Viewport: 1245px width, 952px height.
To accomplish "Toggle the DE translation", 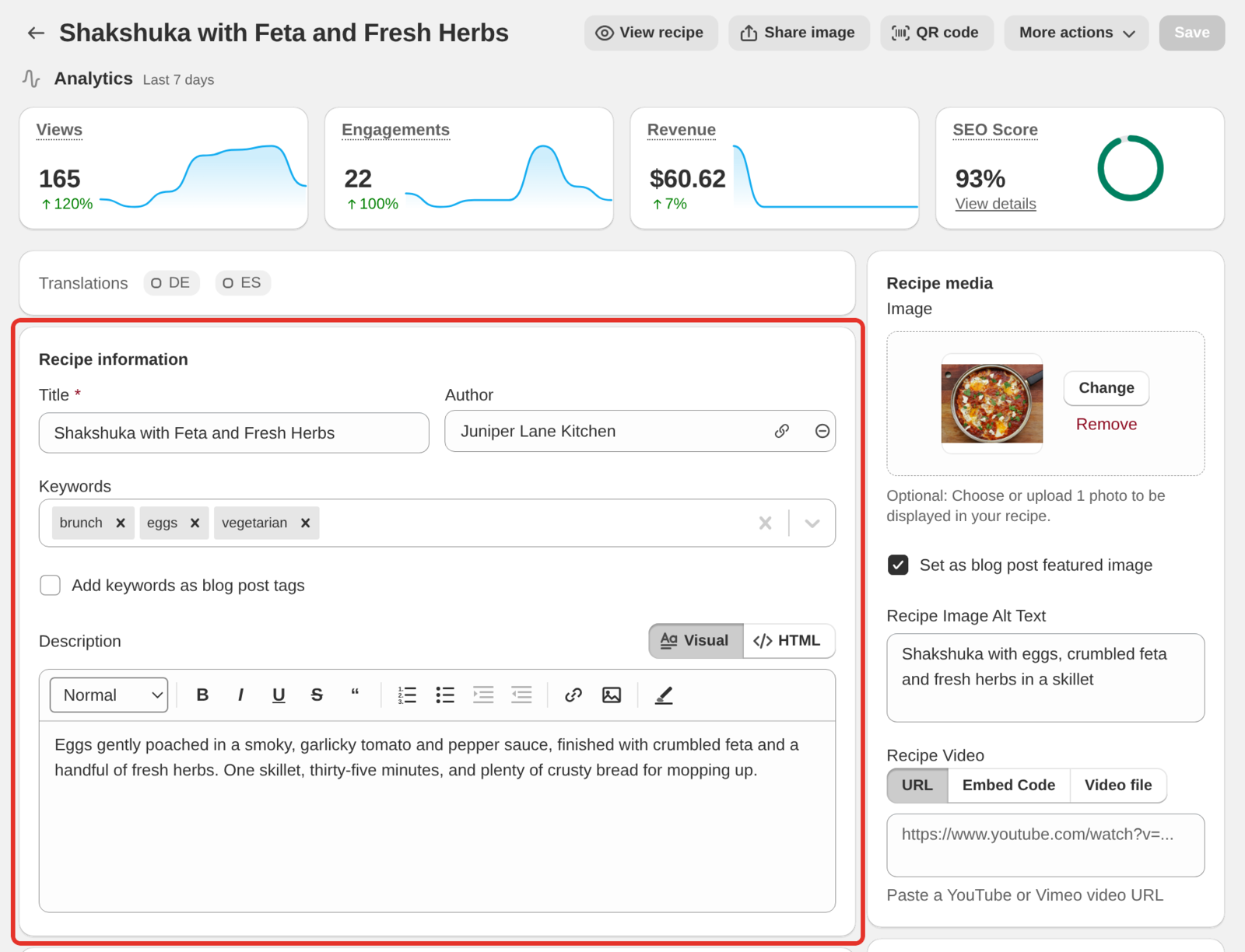I will tap(171, 283).
